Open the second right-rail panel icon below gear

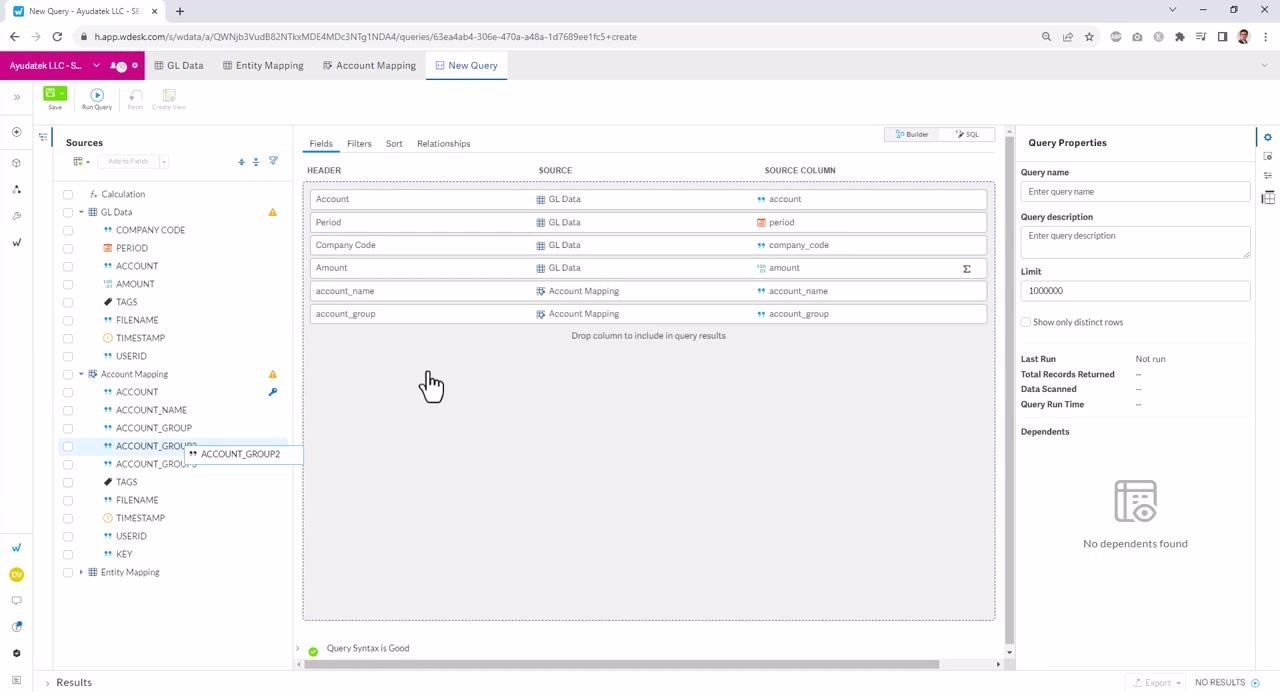tap(1268, 156)
